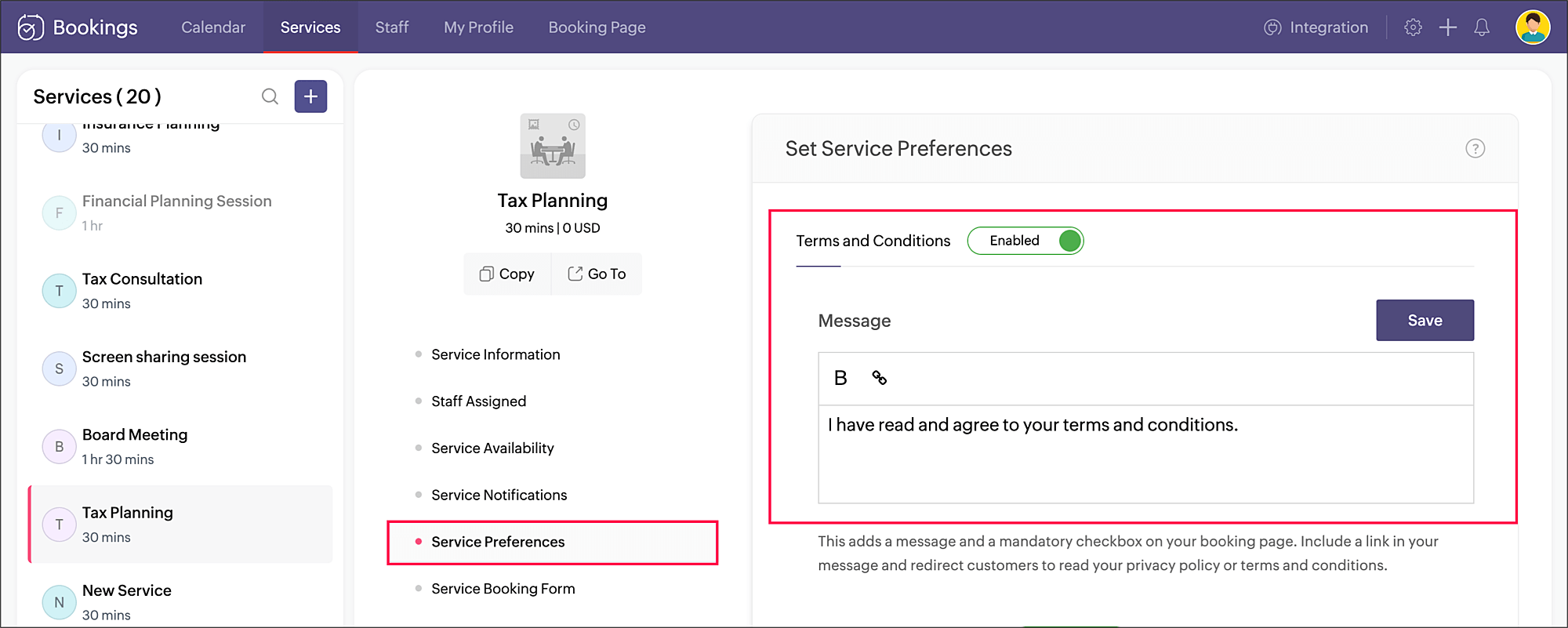Image resolution: width=1568 pixels, height=628 pixels.
Task: Open the Integration icon in header
Action: coord(1272,27)
